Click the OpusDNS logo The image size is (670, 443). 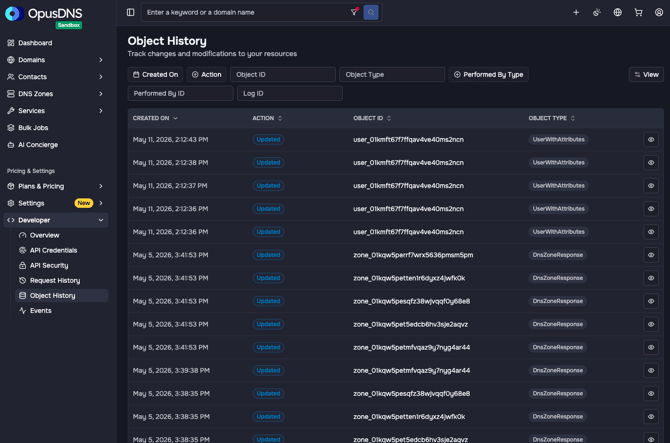pyautogui.click(x=44, y=14)
